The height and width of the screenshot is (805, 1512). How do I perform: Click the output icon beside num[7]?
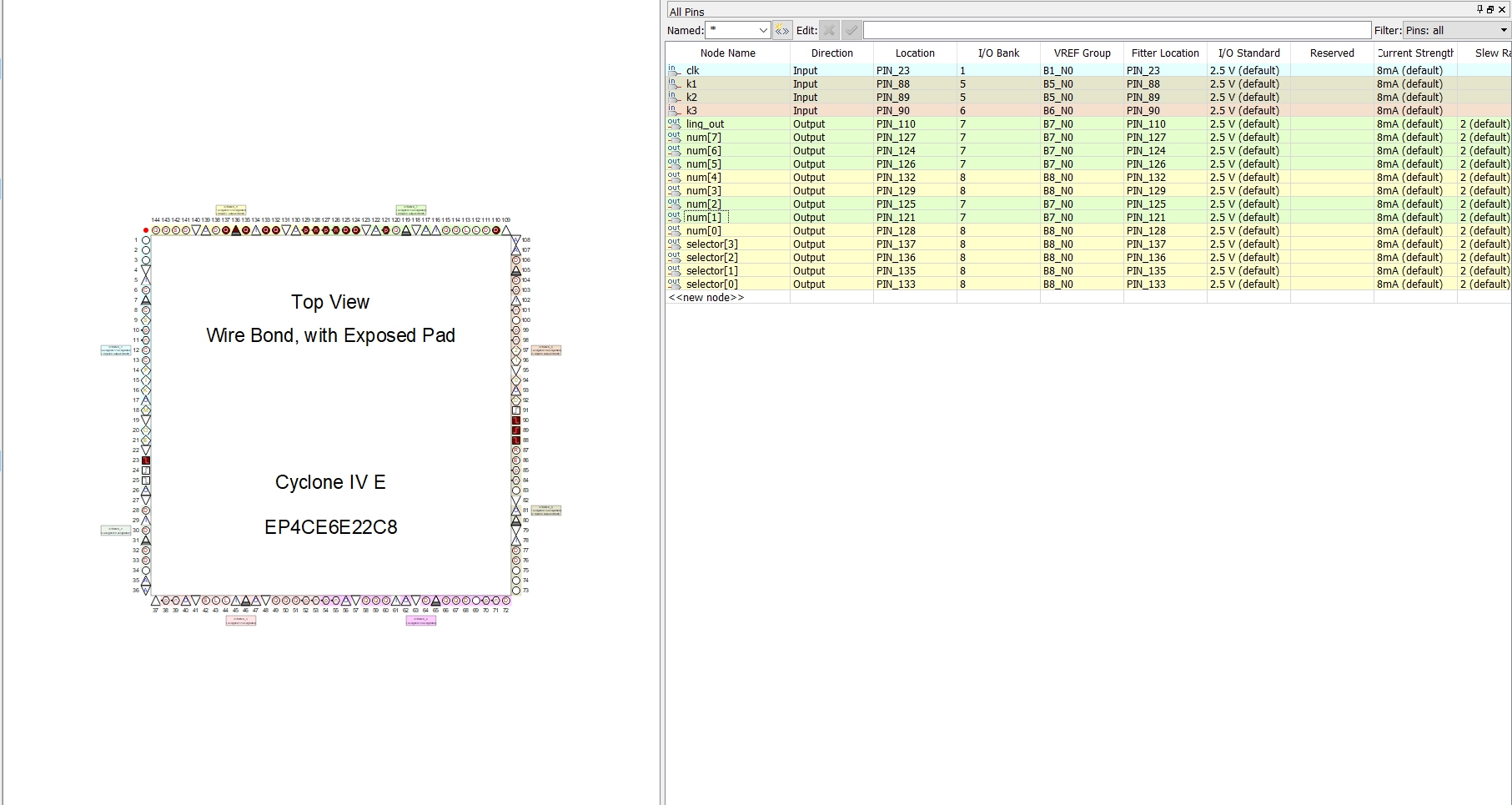click(674, 137)
